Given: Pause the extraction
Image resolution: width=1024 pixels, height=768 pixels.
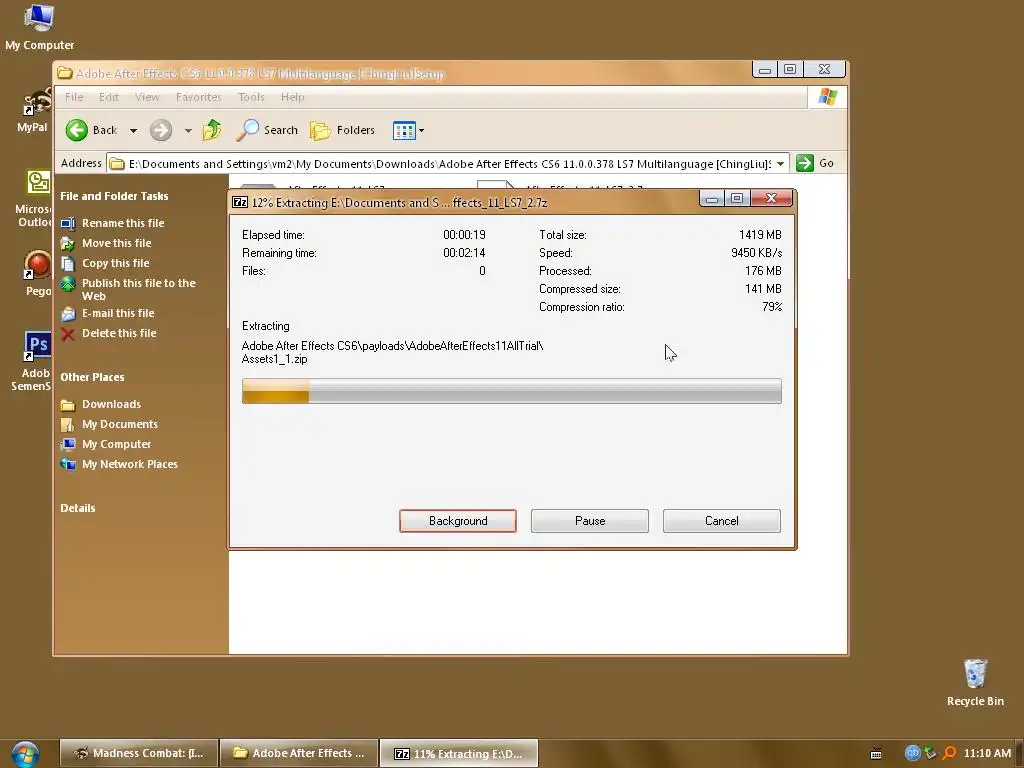Looking at the screenshot, I should 590,521.
